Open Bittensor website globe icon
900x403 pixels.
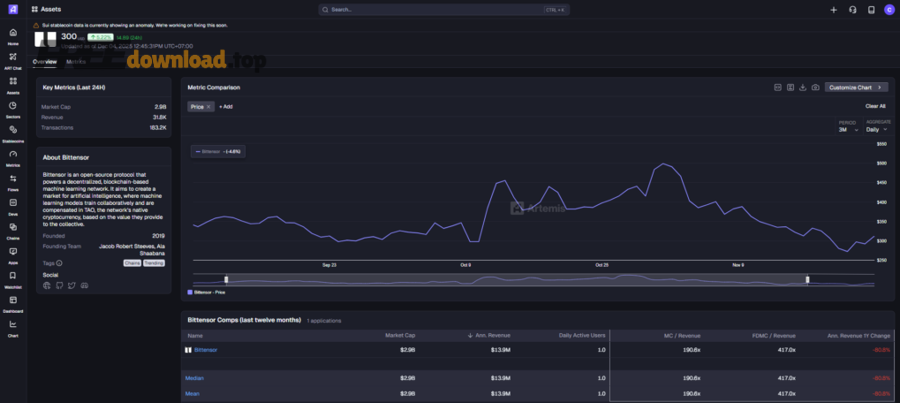coord(46,285)
